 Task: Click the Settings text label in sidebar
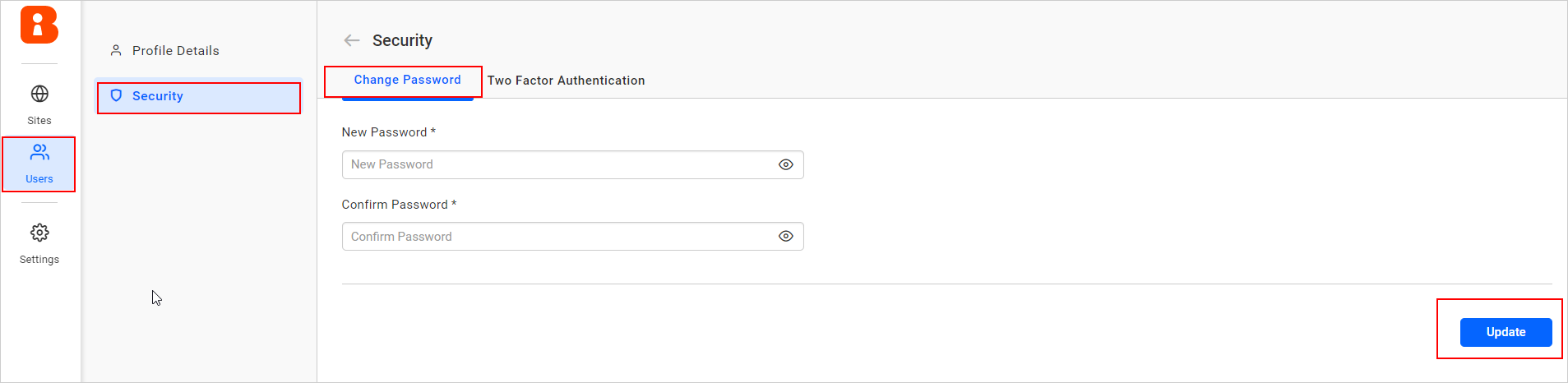pyautogui.click(x=39, y=260)
